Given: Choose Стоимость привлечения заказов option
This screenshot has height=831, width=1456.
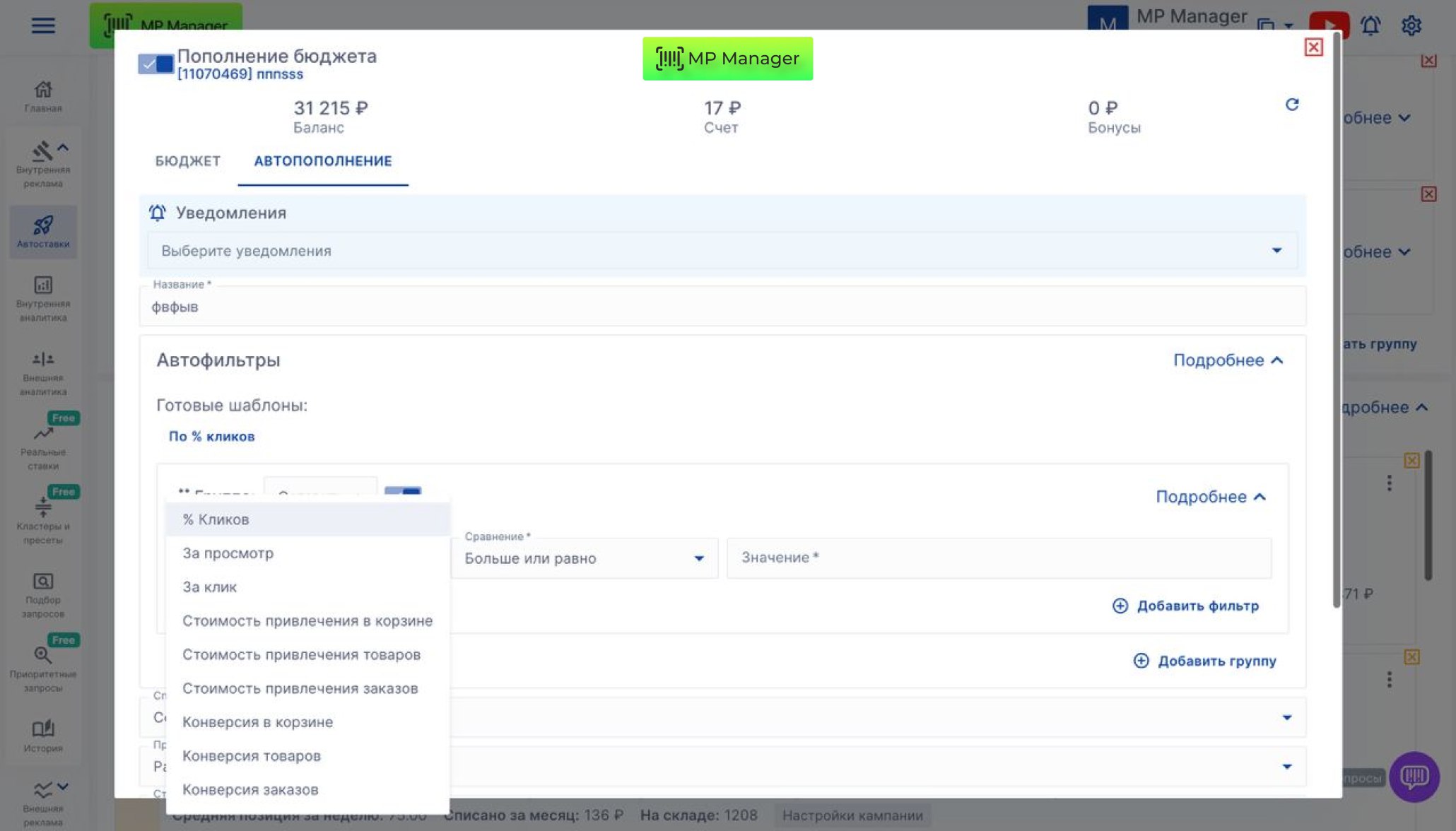Looking at the screenshot, I should coord(300,688).
